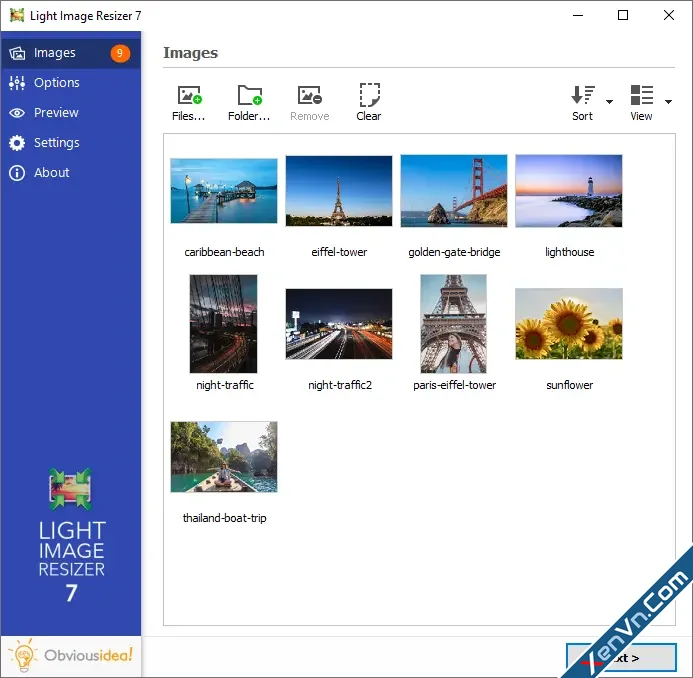Select the paris-eiffel-tower thumbnail

pyautogui.click(x=453, y=324)
